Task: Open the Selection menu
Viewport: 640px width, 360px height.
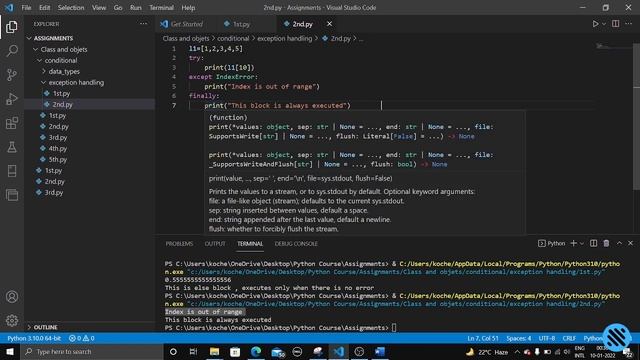Action: pos(71,7)
